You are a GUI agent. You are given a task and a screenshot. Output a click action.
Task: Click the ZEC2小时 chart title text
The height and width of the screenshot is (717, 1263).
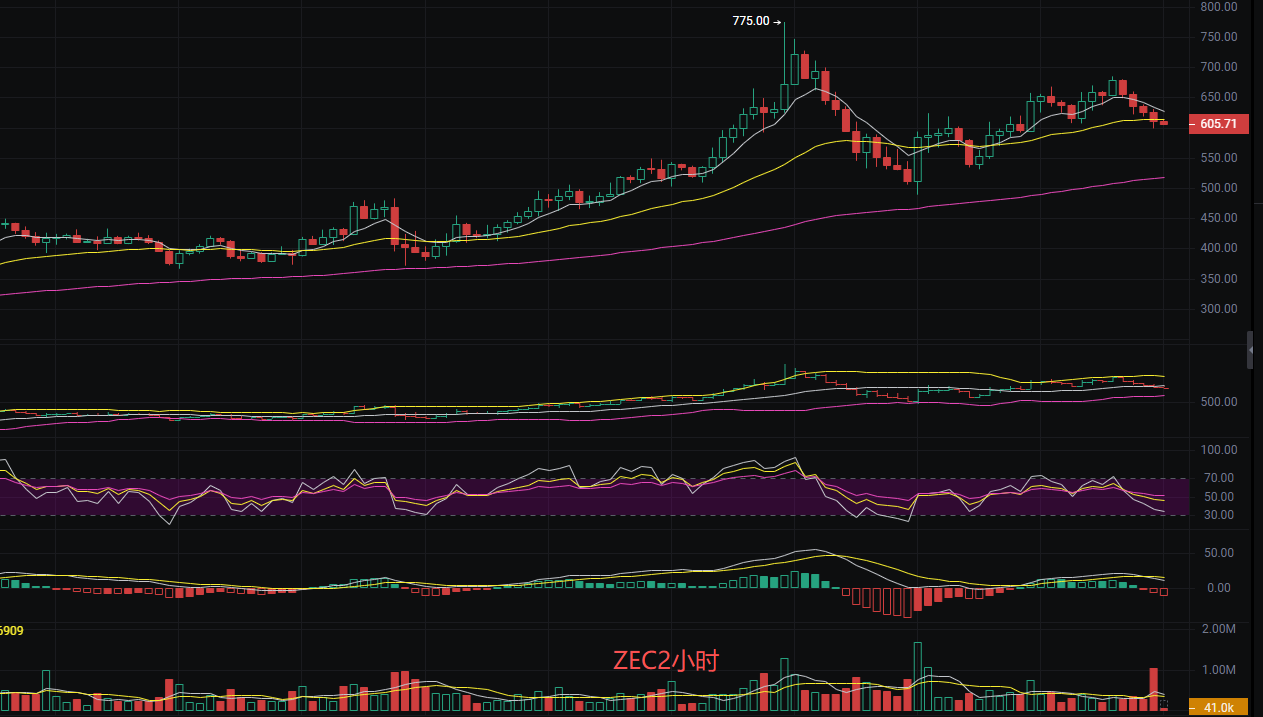point(665,660)
